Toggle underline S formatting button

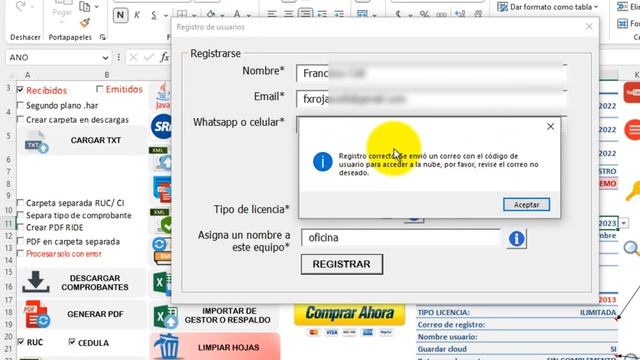point(154,15)
